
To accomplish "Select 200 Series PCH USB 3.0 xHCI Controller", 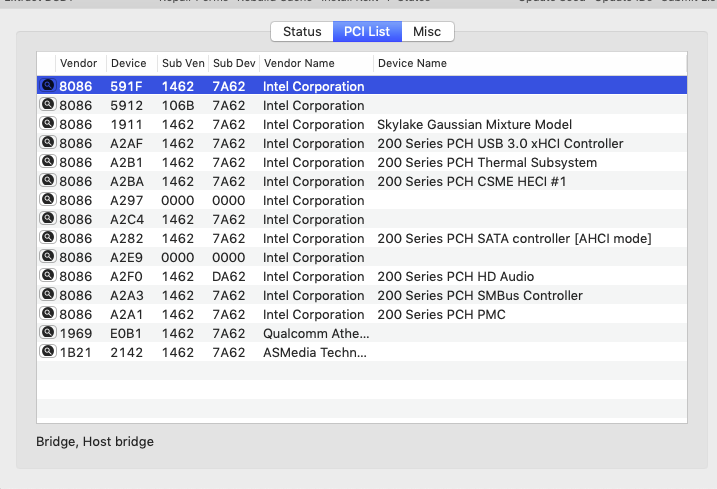I will (500, 144).
